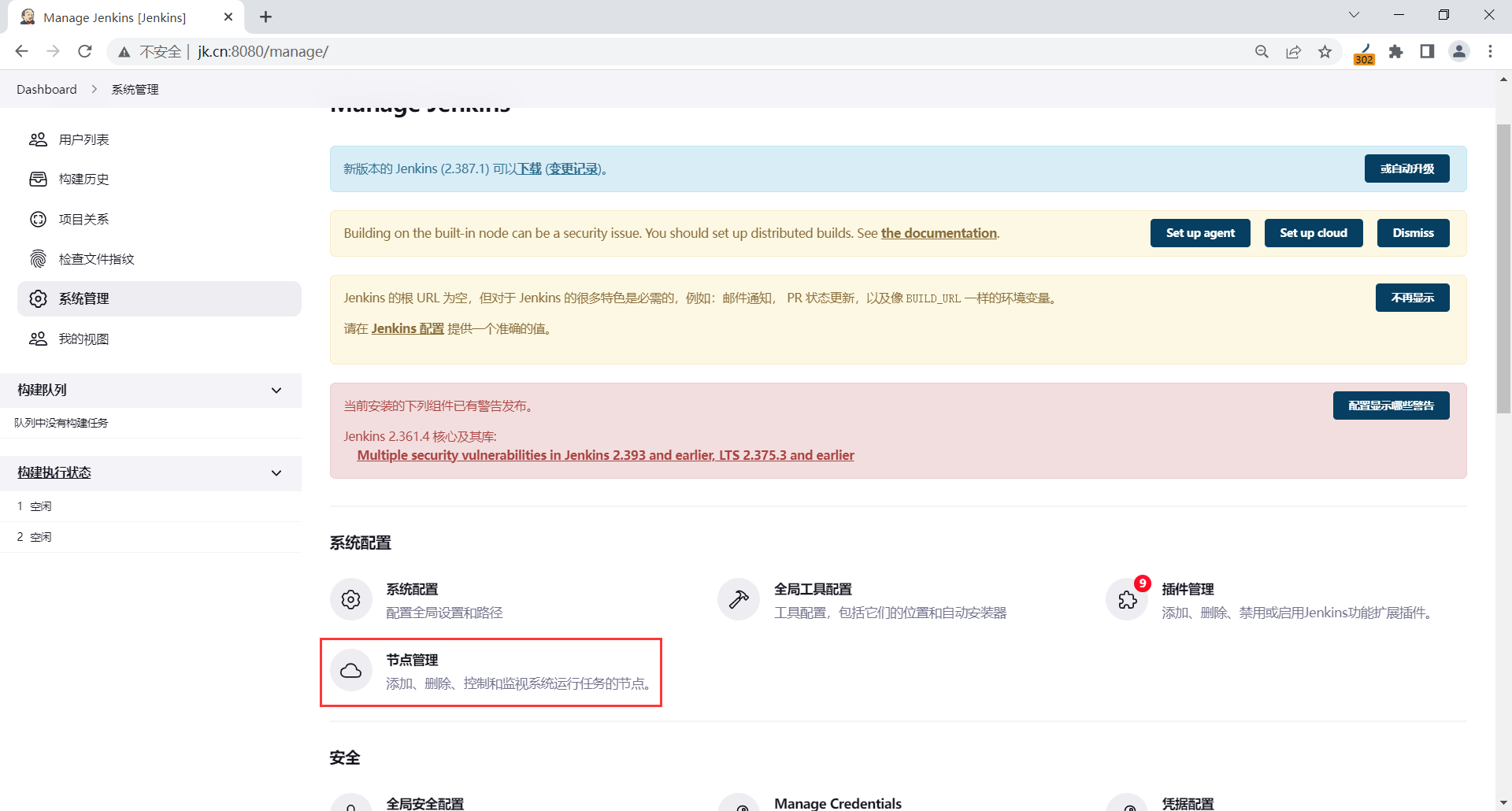Click the 系统配置 gear icon in main panel

(x=351, y=600)
